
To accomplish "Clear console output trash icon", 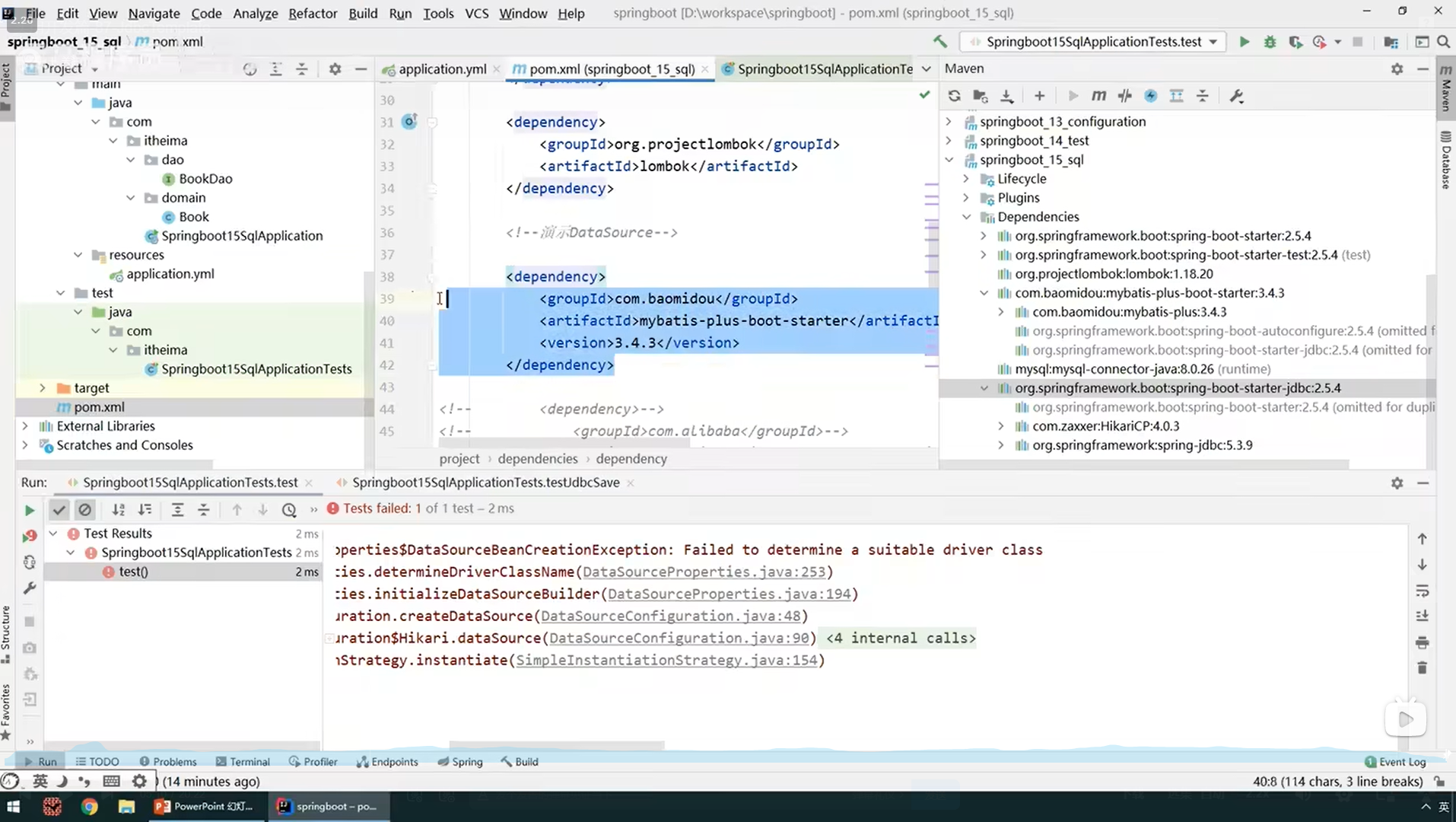I will point(1422,667).
